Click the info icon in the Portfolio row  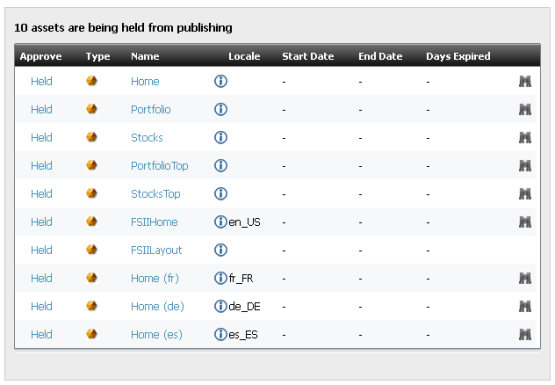tap(221, 109)
